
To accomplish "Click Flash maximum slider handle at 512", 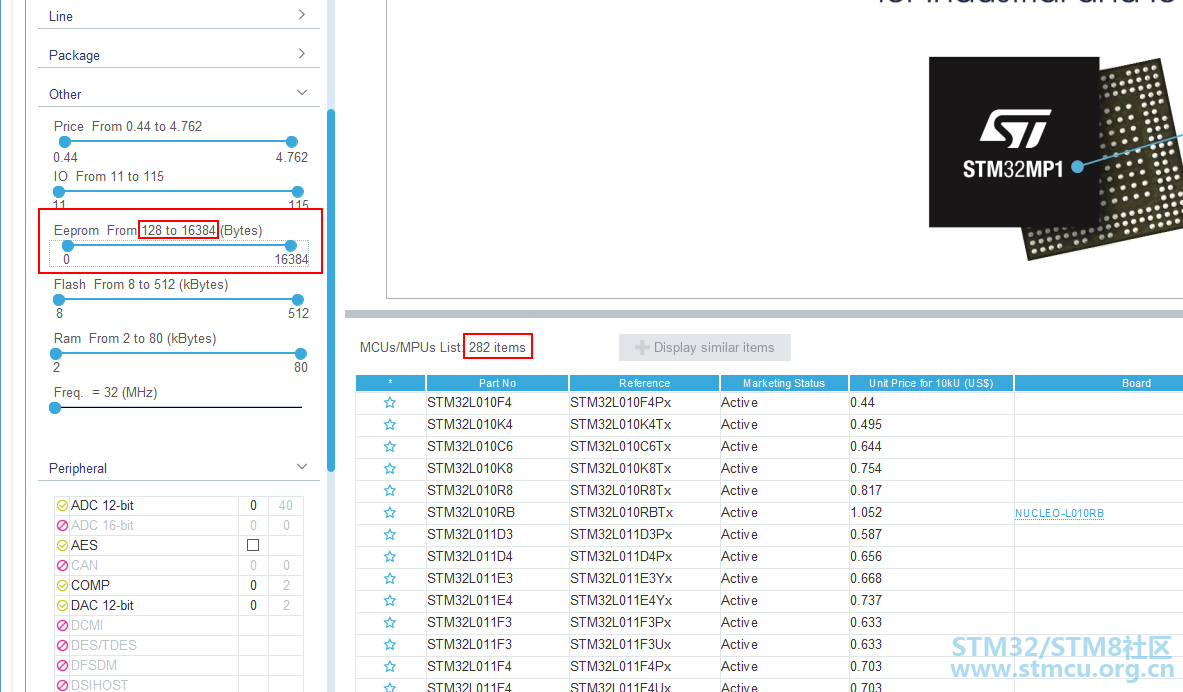I will (x=298, y=300).
